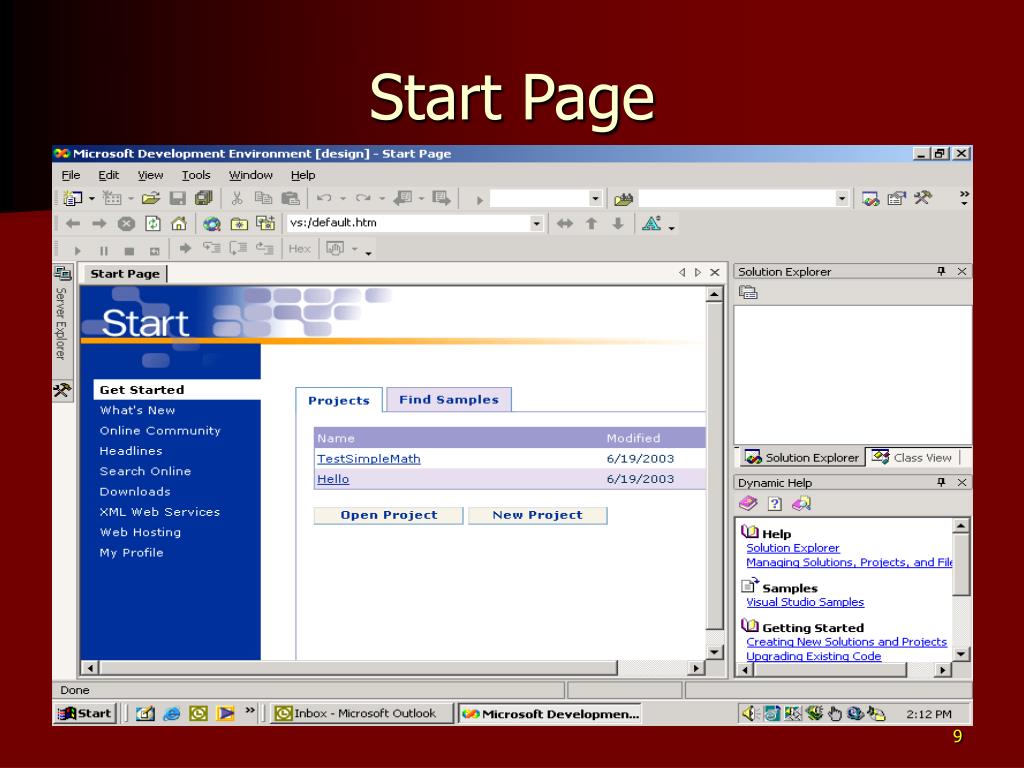Select XML Web Services sidebar link
1024x768 pixels.
coord(159,512)
